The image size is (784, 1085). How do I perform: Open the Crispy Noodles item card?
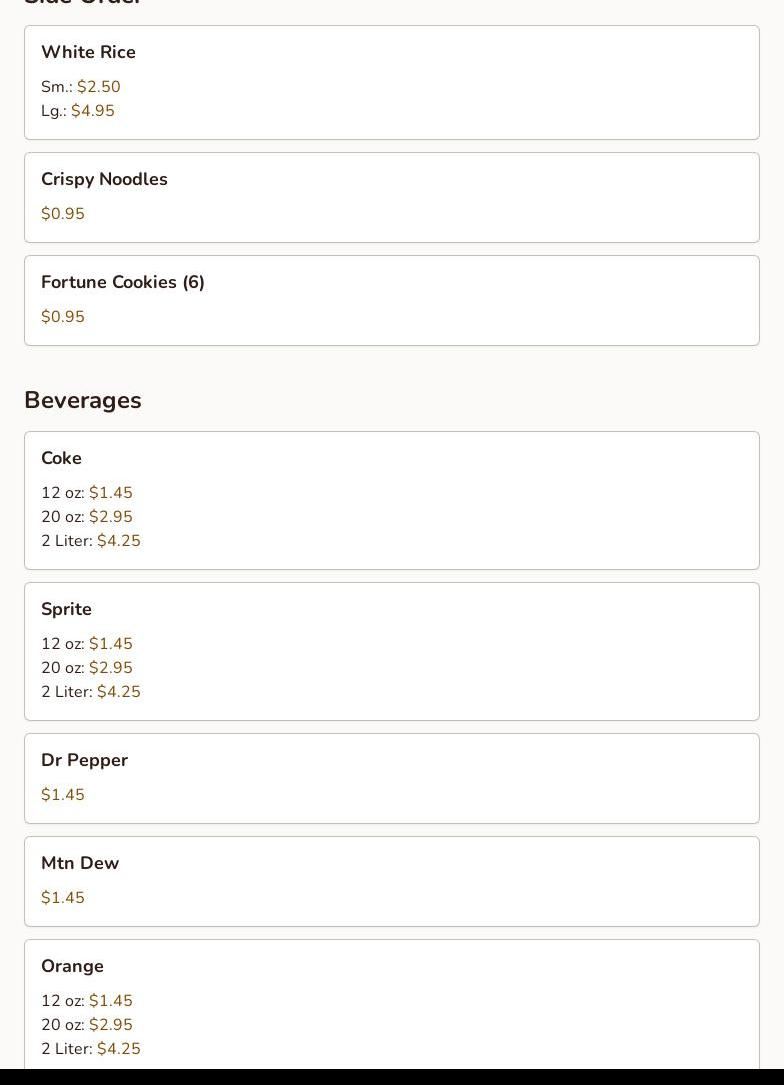coord(392,197)
